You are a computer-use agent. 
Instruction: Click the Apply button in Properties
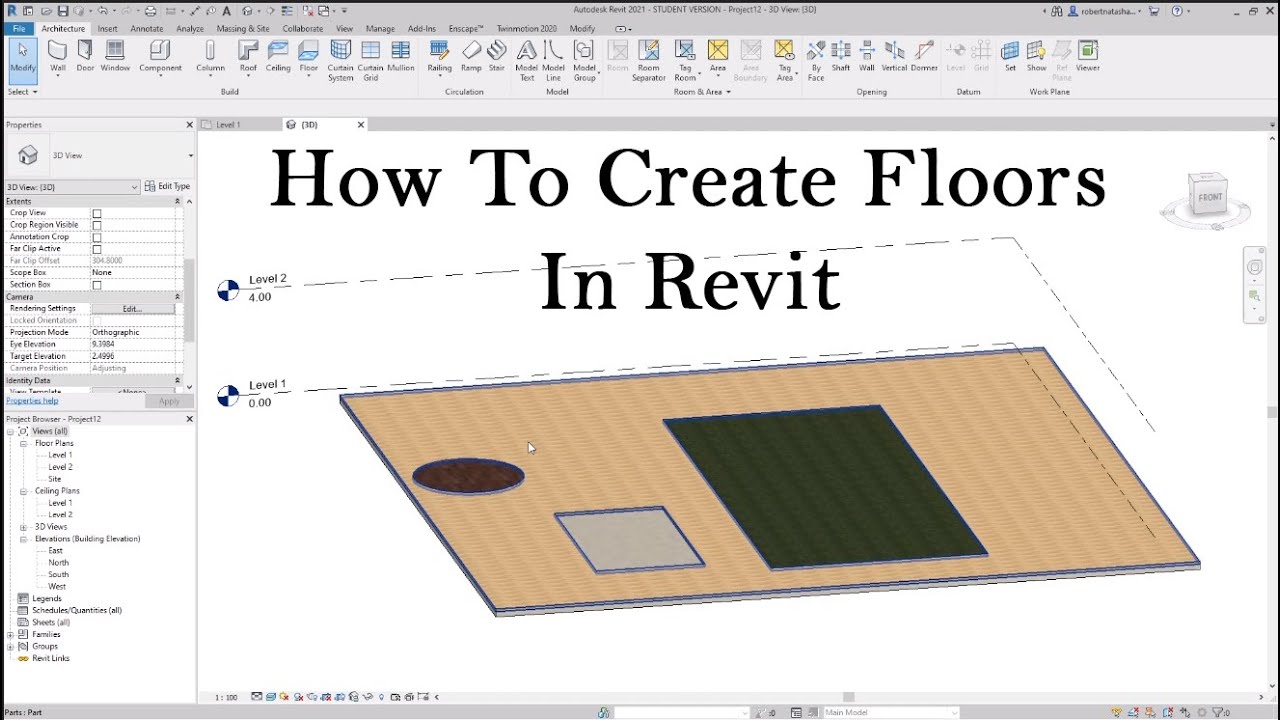tap(169, 401)
